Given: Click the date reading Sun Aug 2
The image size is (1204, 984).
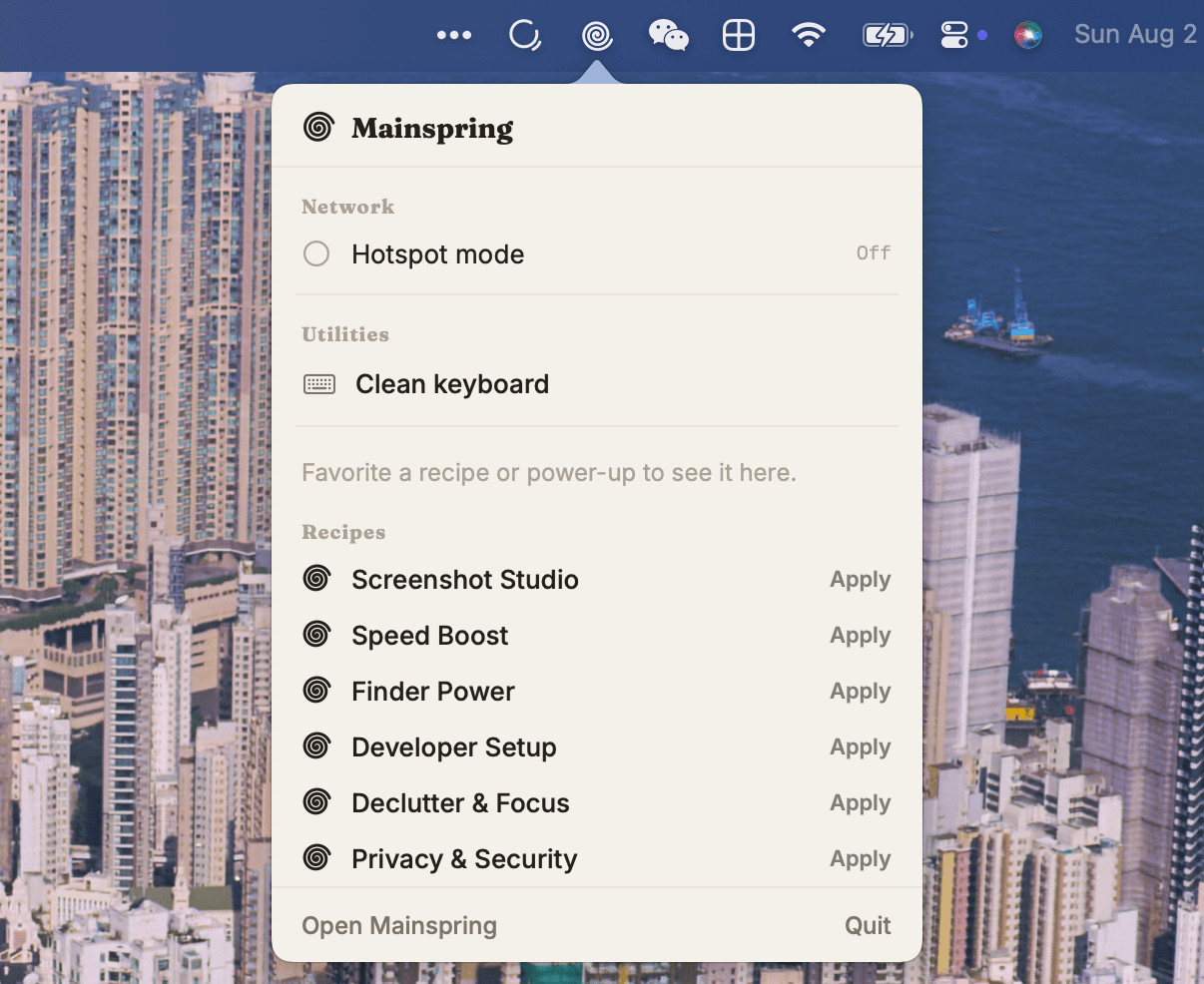Looking at the screenshot, I should [x=1135, y=35].
